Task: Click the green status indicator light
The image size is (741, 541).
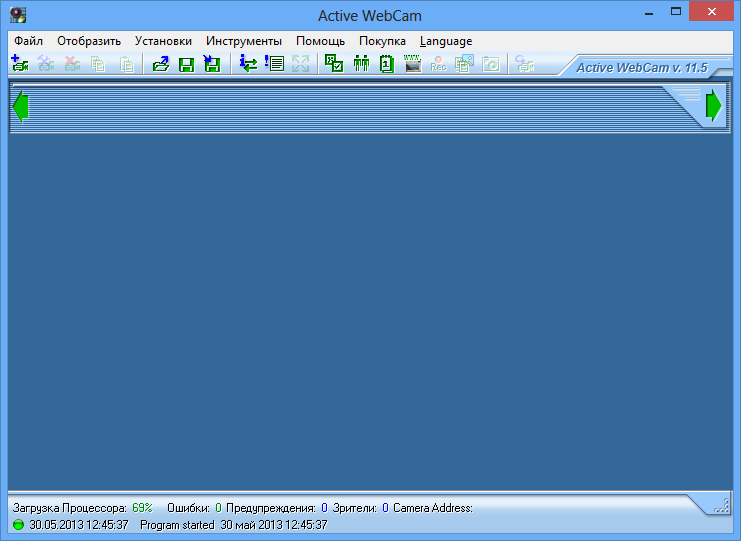Action: point(18,524)
